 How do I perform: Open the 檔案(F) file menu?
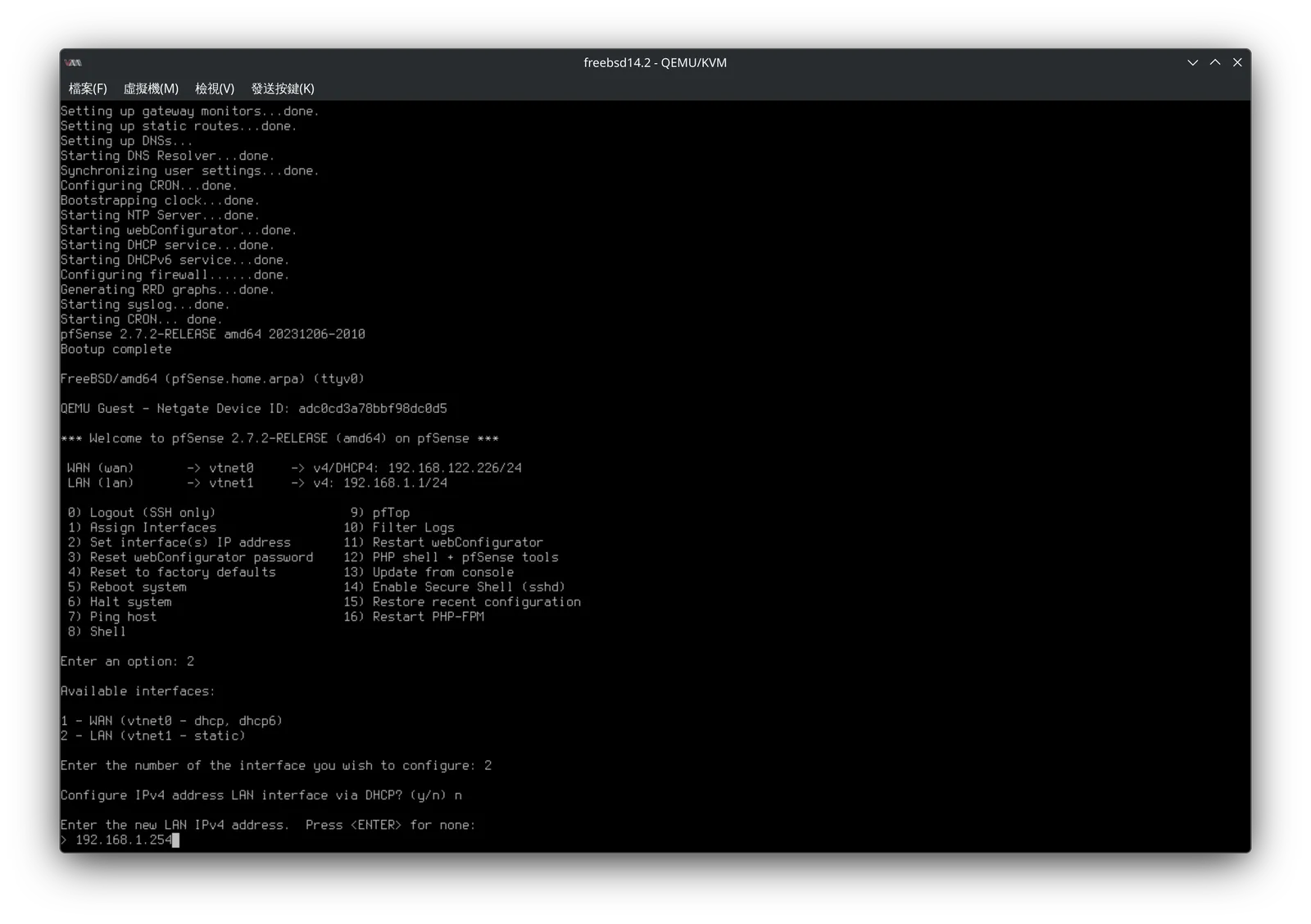[x=88, y=88]
